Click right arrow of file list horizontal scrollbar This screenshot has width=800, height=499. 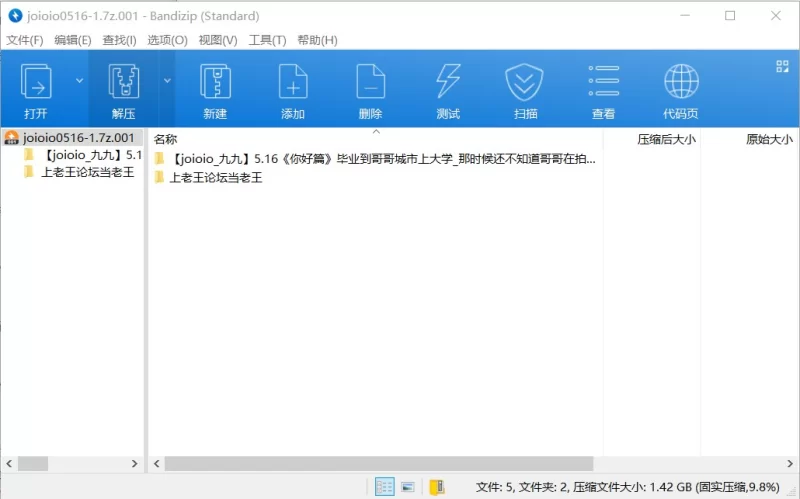point(790,464)
